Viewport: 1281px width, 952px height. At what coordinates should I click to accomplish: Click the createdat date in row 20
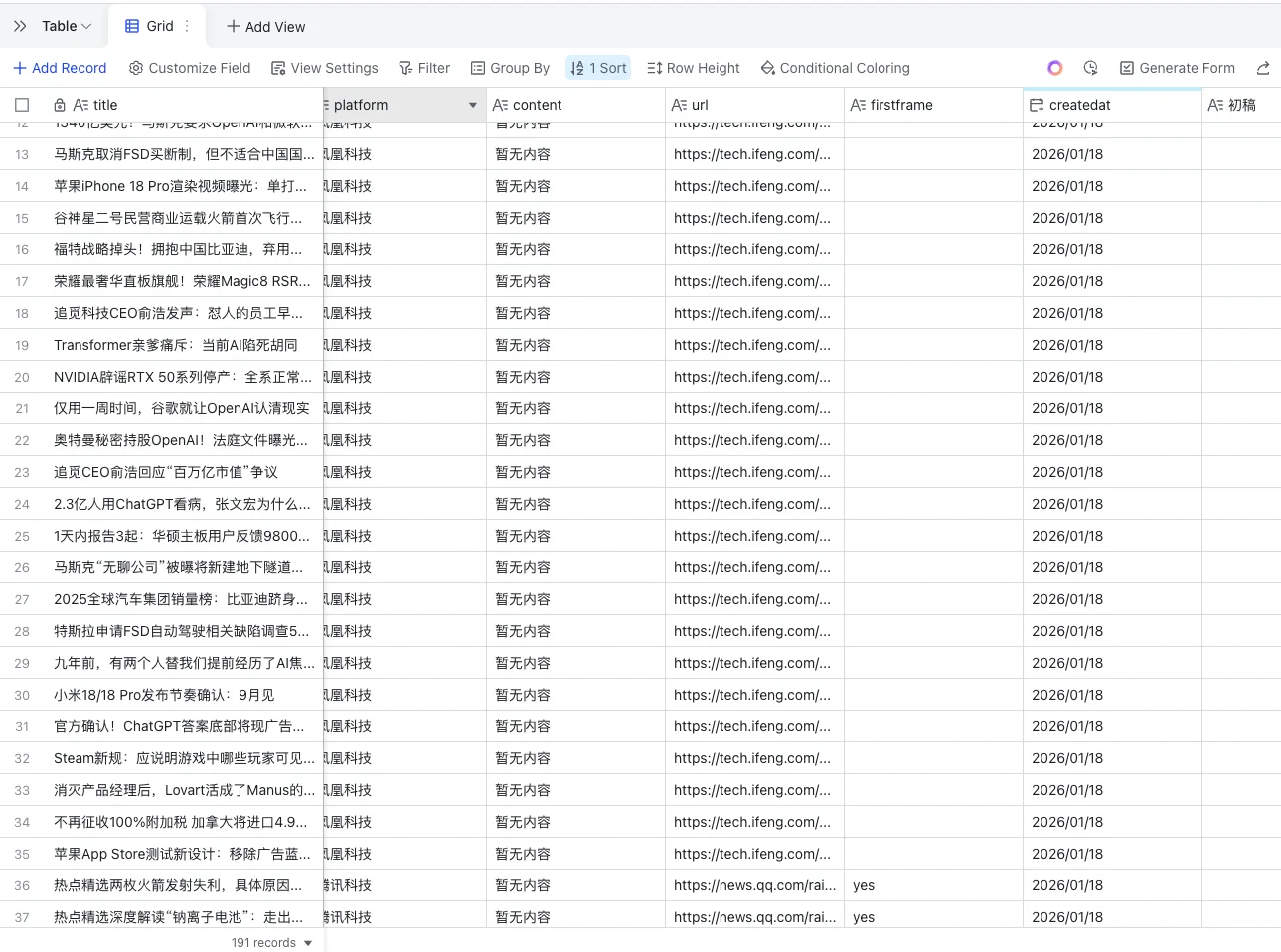click(x=1067, y=377)
